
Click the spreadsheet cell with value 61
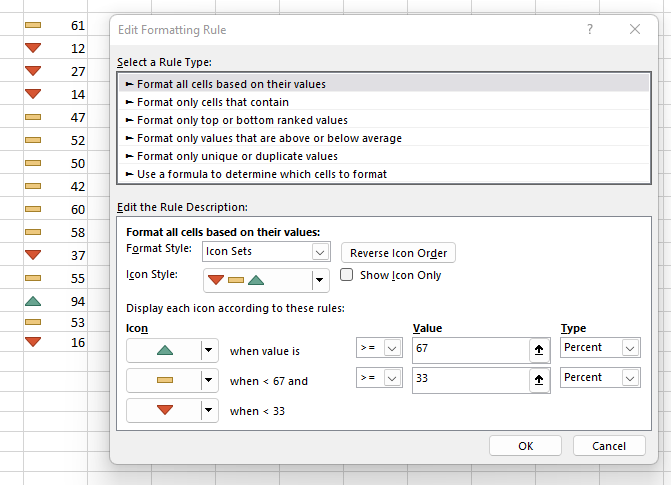tap(55, 25)
